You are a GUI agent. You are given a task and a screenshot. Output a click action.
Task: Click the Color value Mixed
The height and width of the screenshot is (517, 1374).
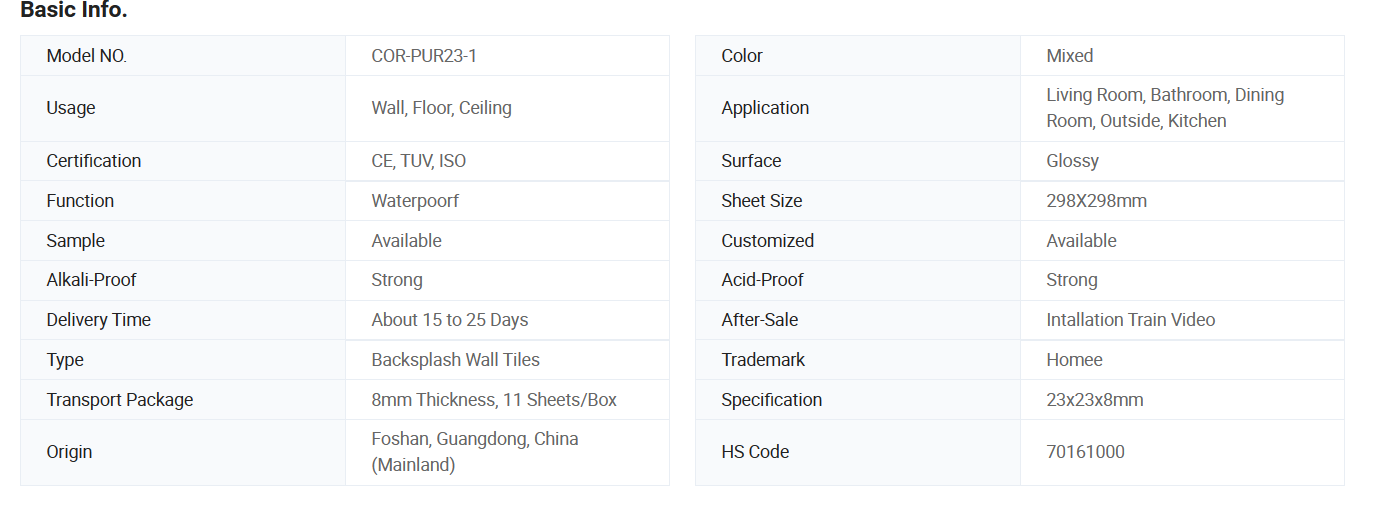1069,56
